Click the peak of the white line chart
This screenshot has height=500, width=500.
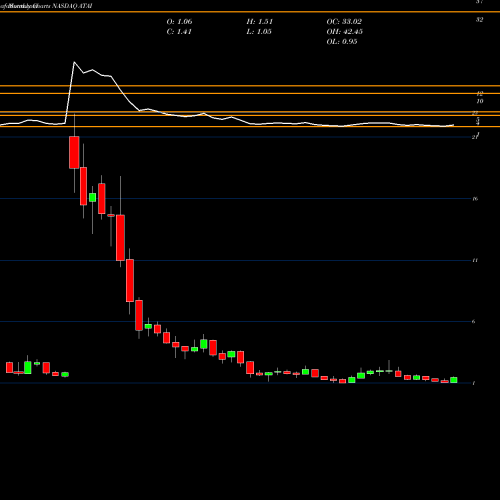point(74,62)
